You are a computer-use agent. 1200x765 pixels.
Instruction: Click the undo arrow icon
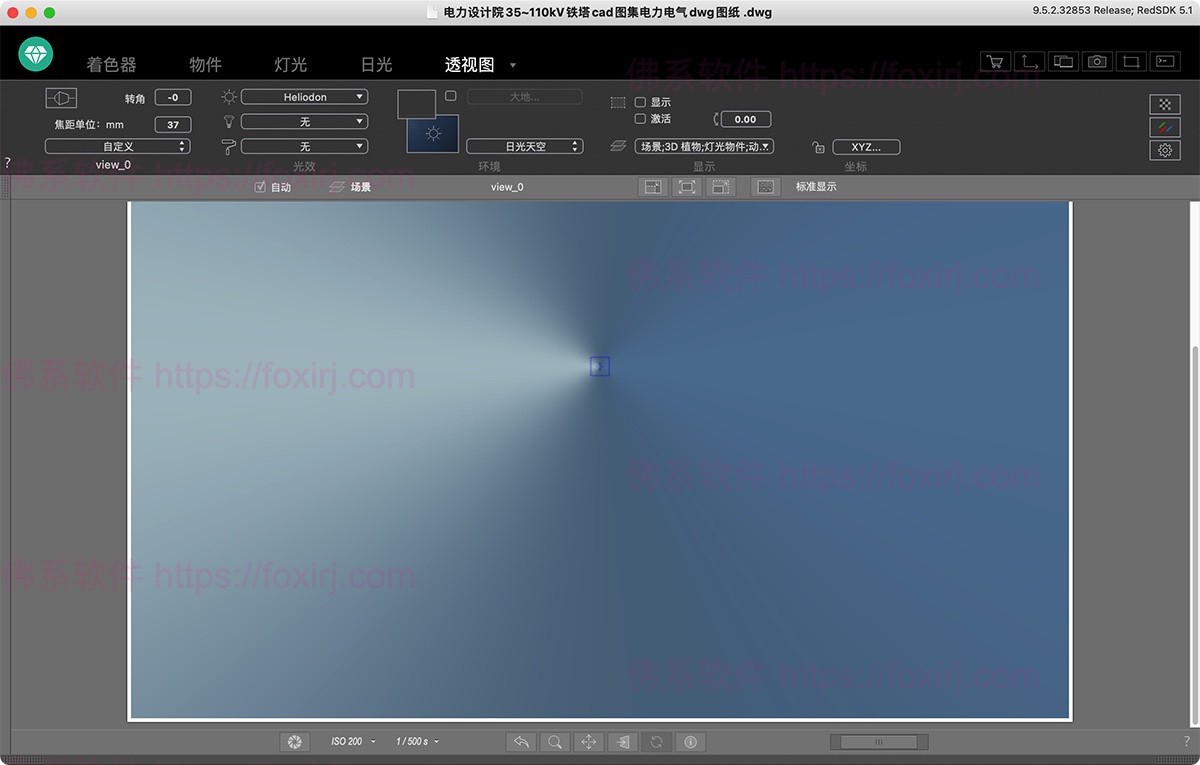click(520, 742)
